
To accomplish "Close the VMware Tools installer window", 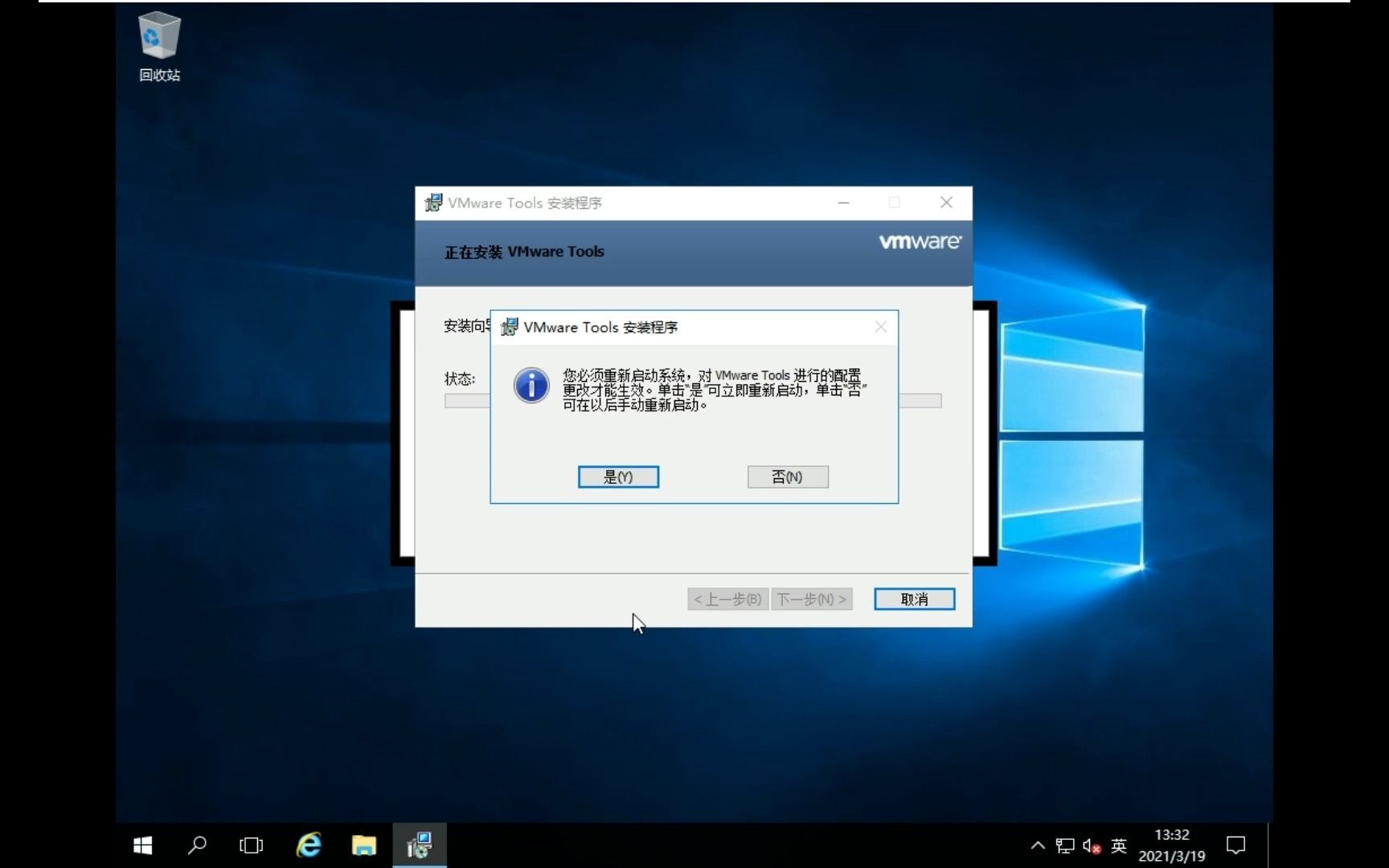I will 946,203.
